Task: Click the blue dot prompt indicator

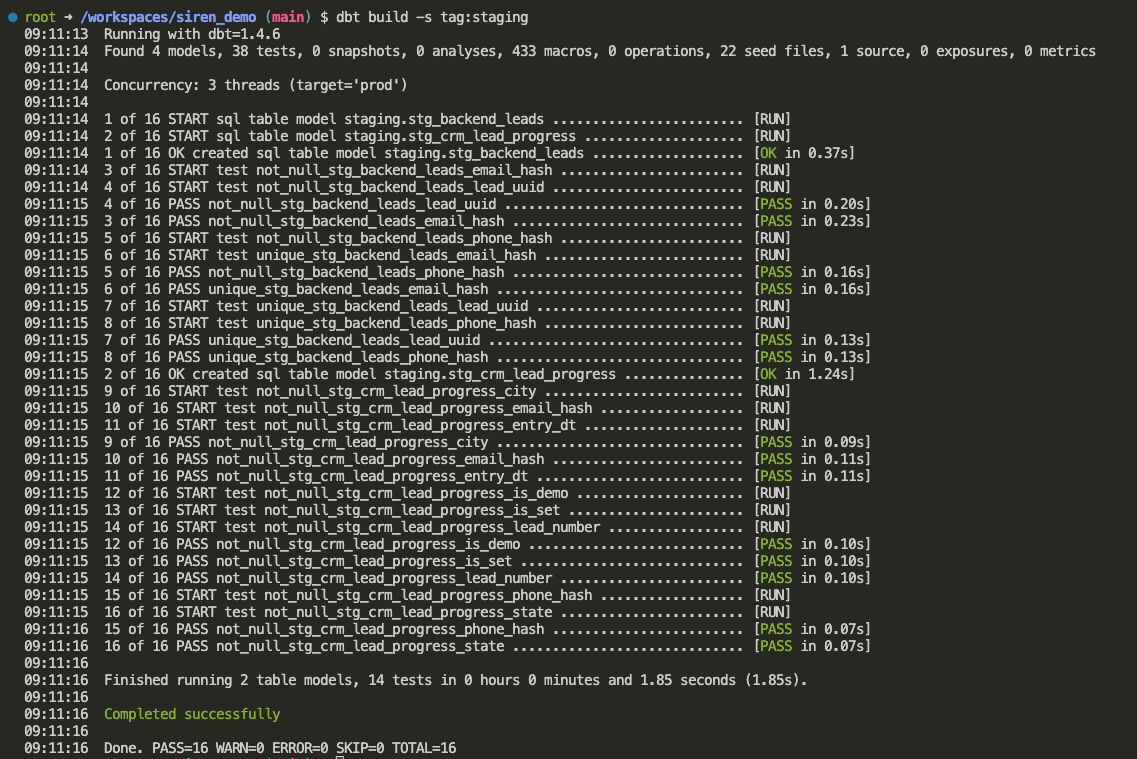Action: point(12,17)
